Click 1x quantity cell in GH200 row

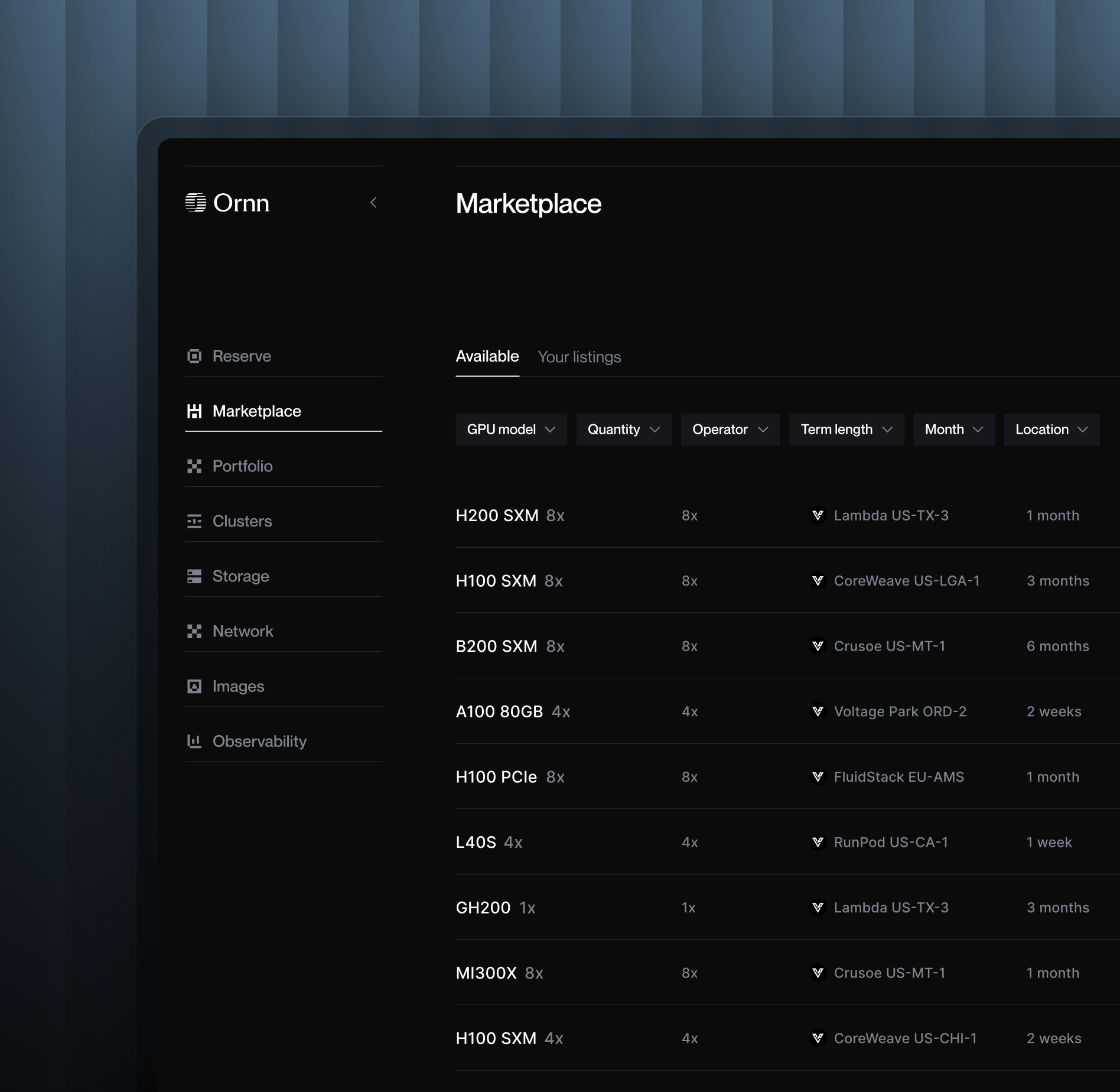[x=689, y=907]
